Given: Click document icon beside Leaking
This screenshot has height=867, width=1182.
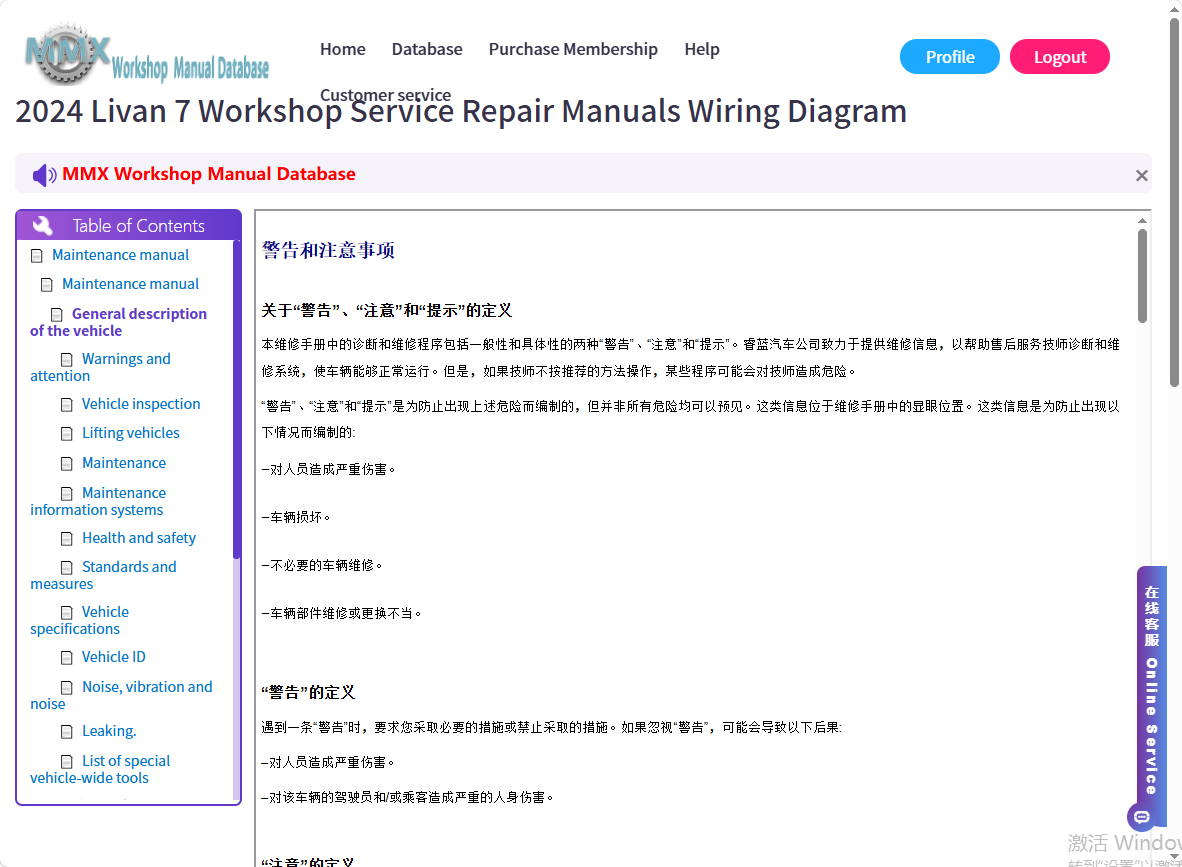Looking at the screenshot, I should [x=66, y=731].
